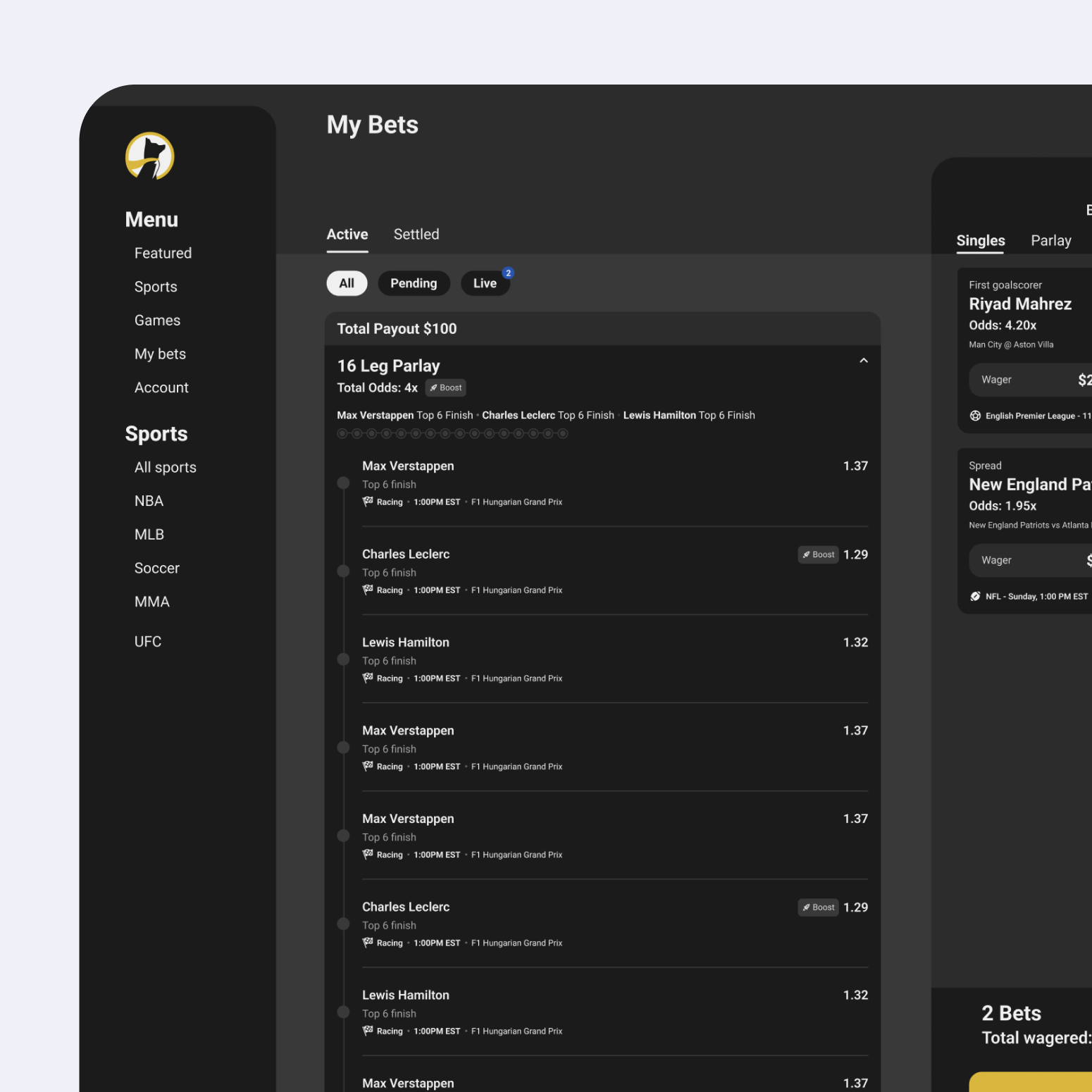This screenshot has height=1092, width=1092.
Task: Click the status dot beside first Max Verstappen leg
Action: tap(343, 483)
